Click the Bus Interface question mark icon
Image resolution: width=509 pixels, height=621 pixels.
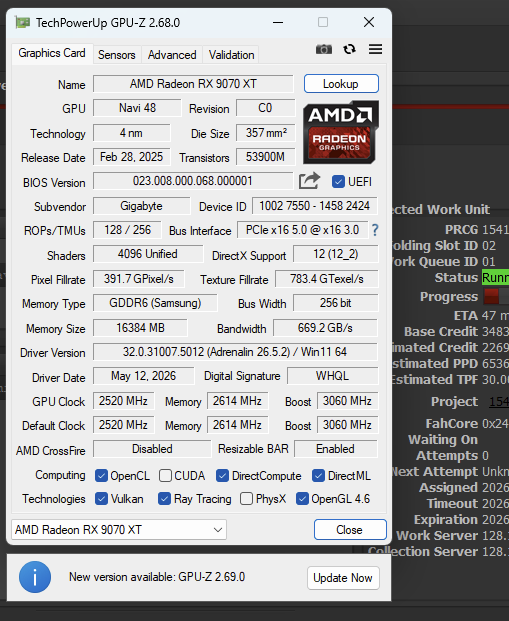(x=375, y=230)
